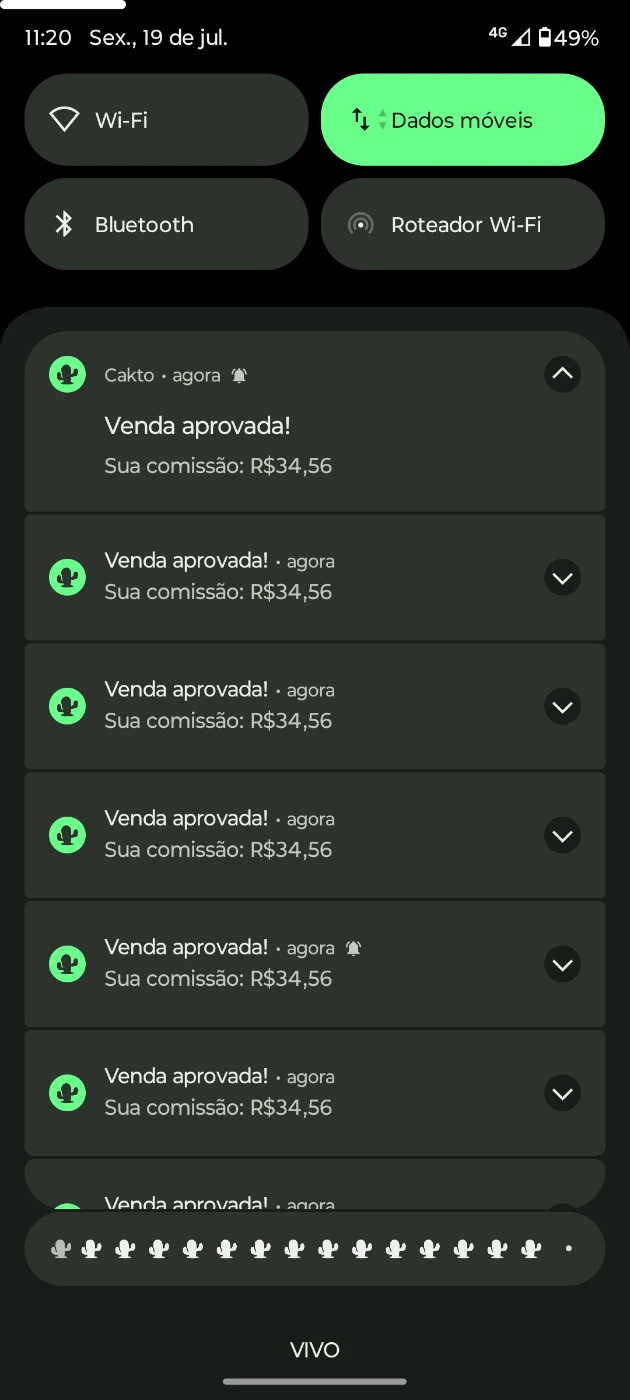Viewport: 630px width, 1400px height.
Task: Tap the bell icon on the fifth notification
Action: pos(353,948)
